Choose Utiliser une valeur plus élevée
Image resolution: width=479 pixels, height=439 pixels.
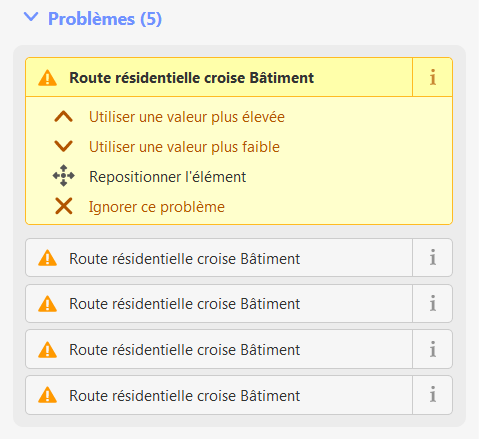(187, 117)
